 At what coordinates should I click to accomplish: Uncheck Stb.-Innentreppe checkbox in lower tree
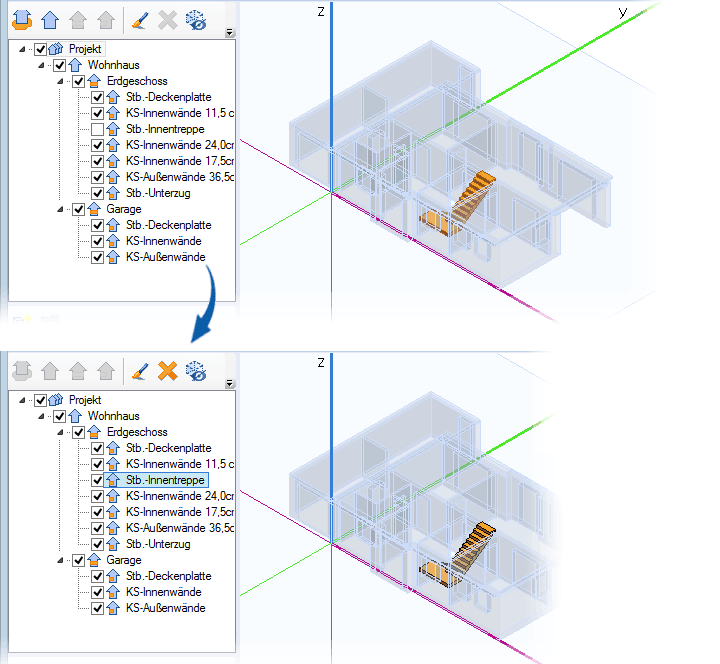97,480
